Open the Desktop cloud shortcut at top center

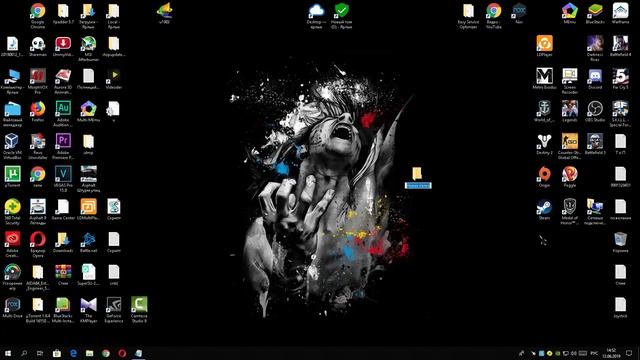(x=316, y=16)
